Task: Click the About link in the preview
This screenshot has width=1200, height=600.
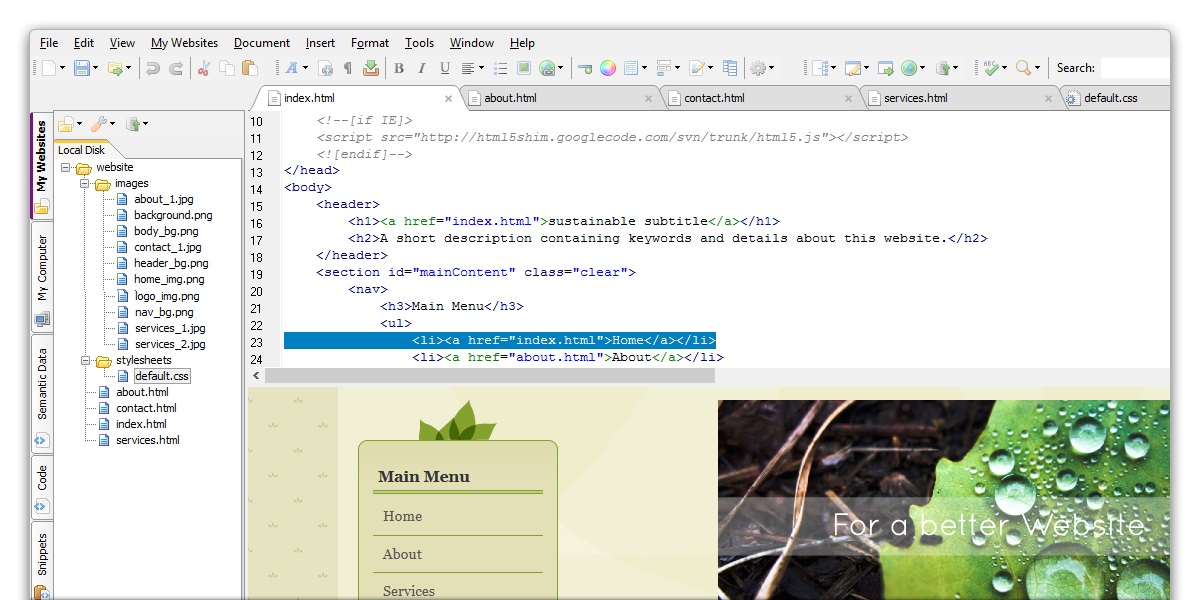Action: click(402, 554)
